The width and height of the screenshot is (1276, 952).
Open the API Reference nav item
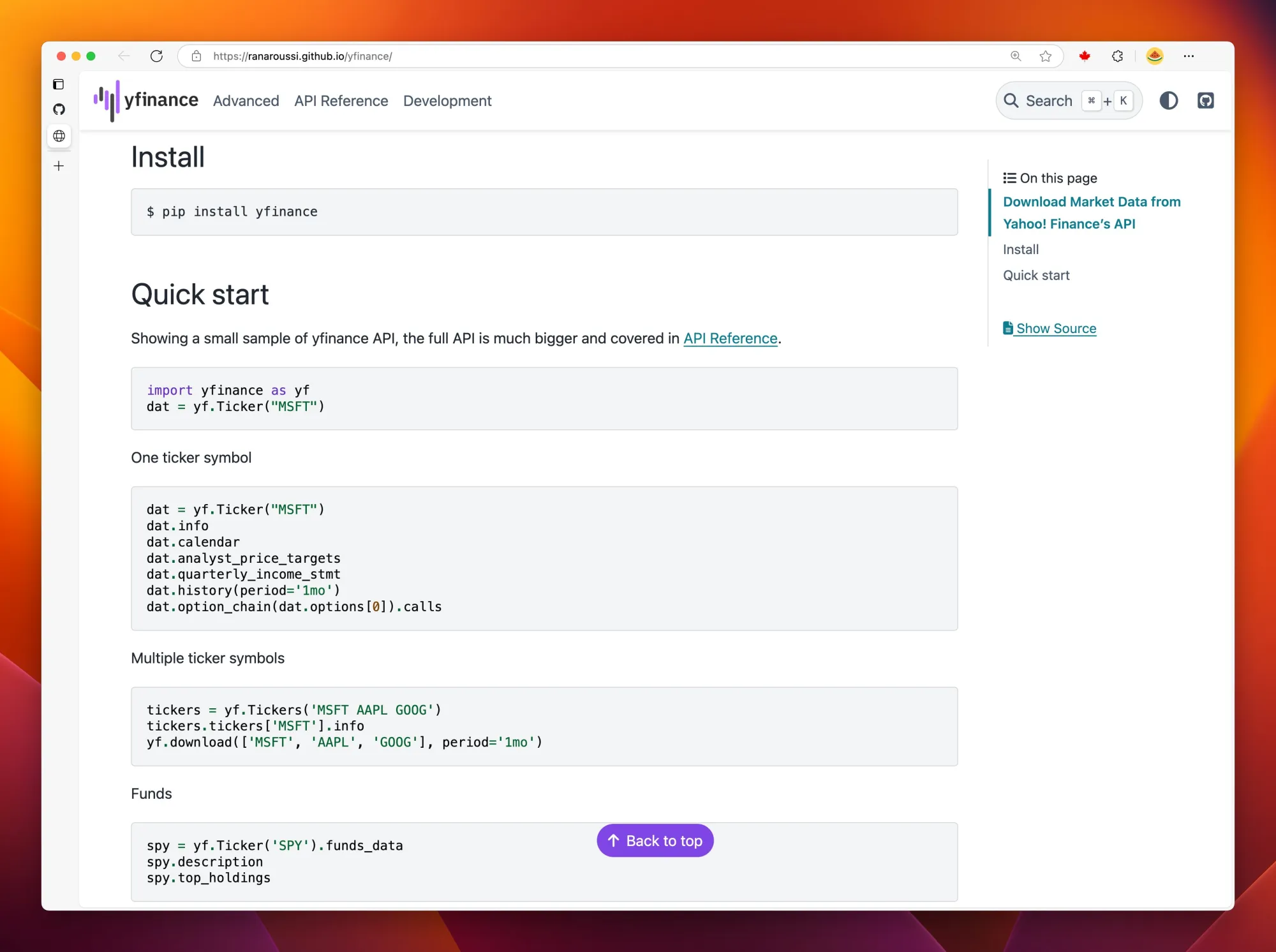click(341, 101)
